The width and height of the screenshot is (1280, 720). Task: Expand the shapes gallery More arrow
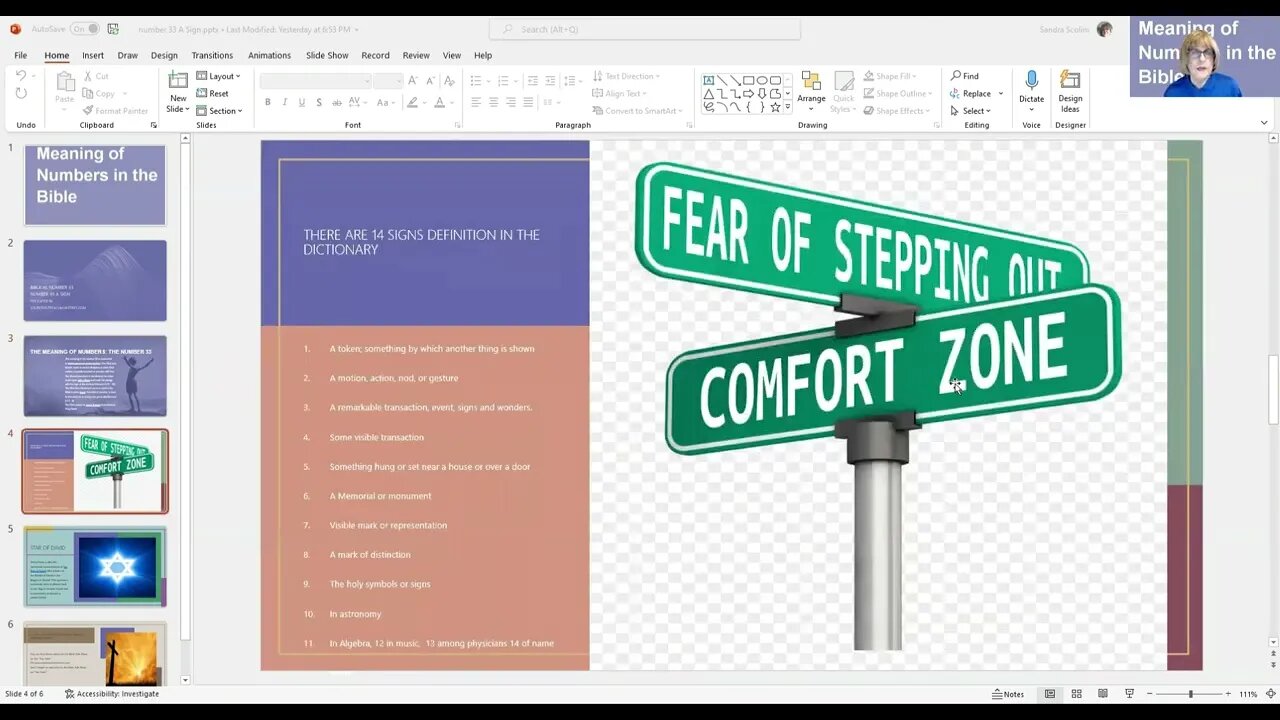coord(788,107)
